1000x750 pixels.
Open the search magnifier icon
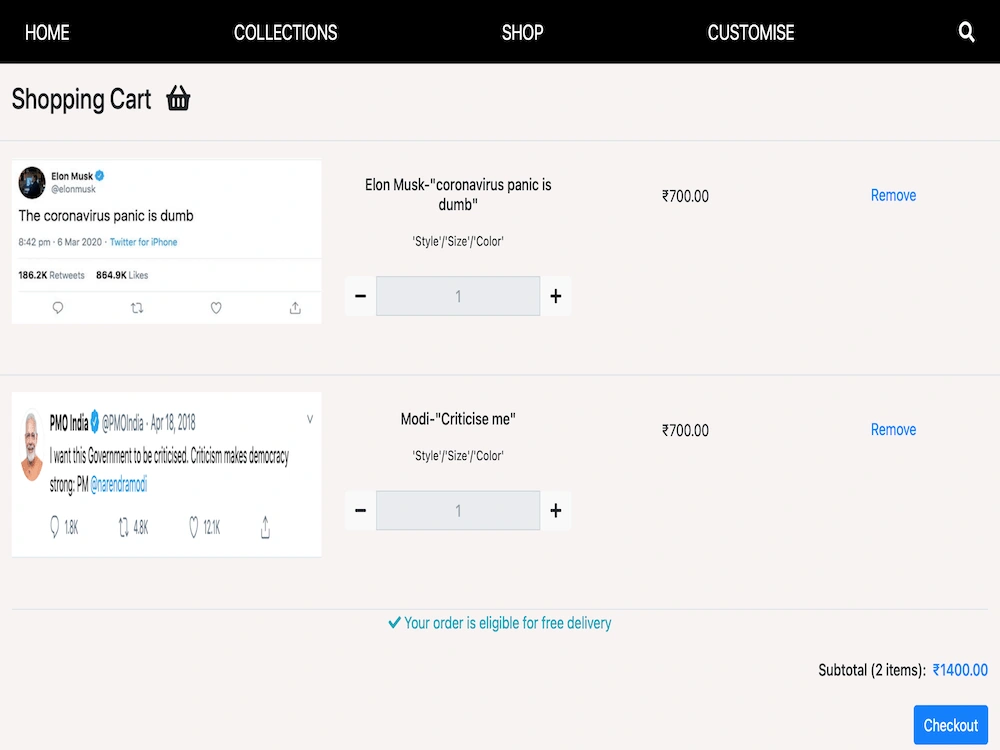point(966,32)
